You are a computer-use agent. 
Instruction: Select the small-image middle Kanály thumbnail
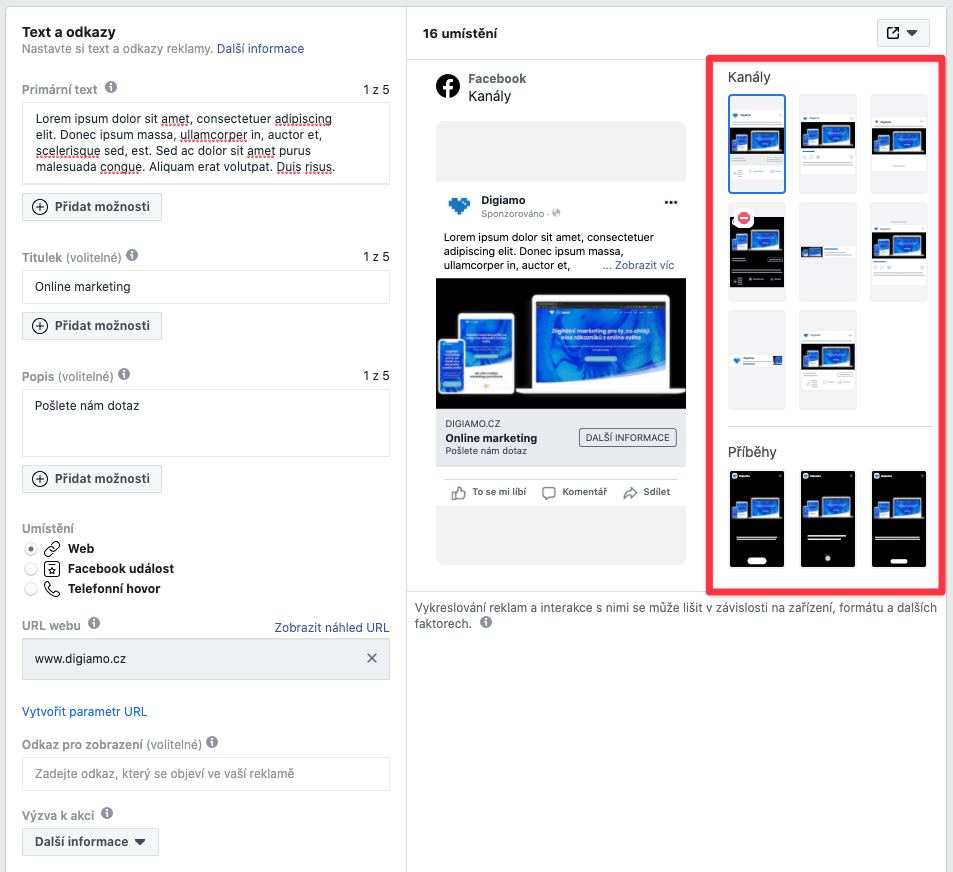[x=828, y=252]
